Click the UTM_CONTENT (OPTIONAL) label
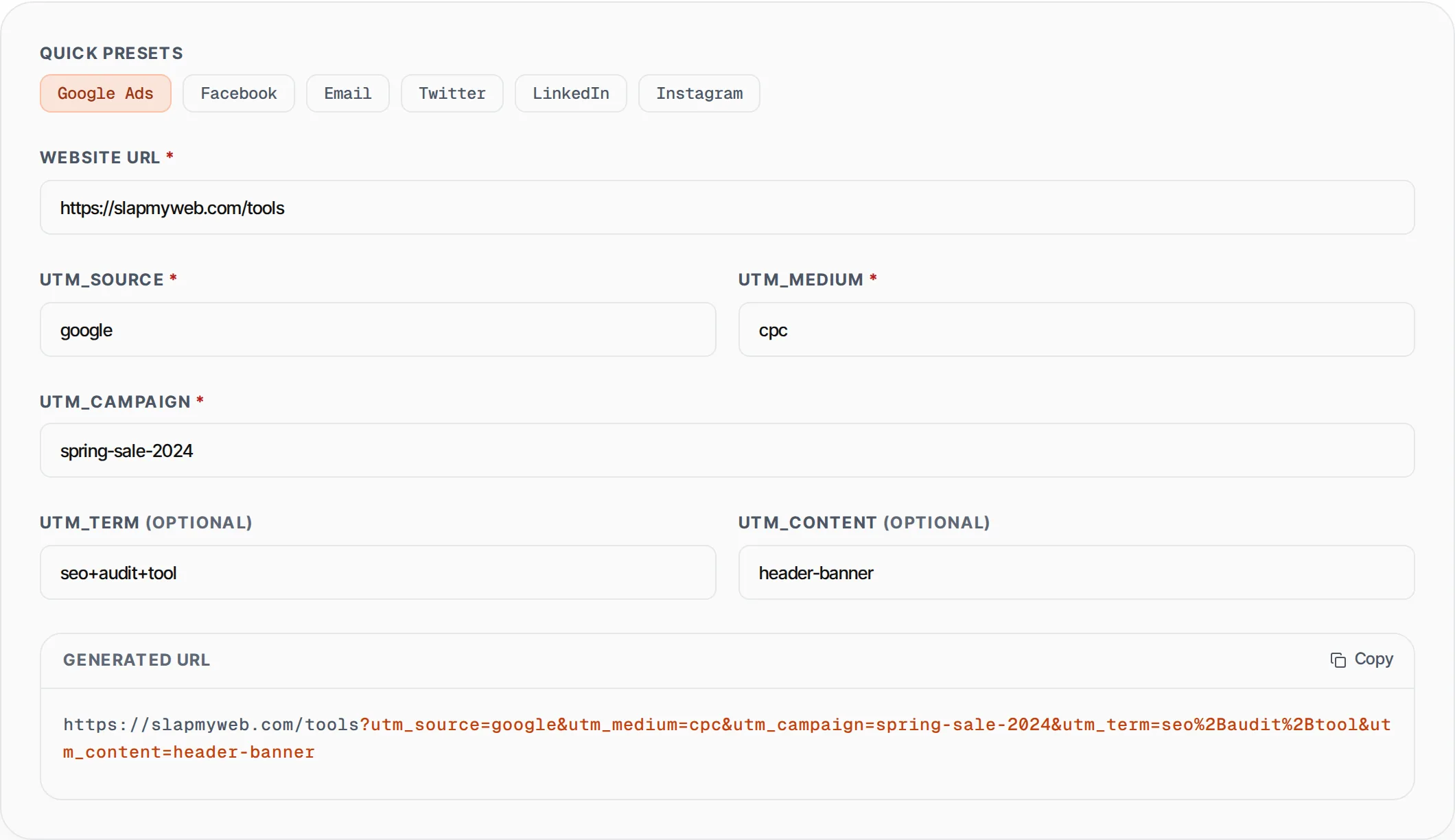Viewport: 1455px width, 840px height. [864, 522]
